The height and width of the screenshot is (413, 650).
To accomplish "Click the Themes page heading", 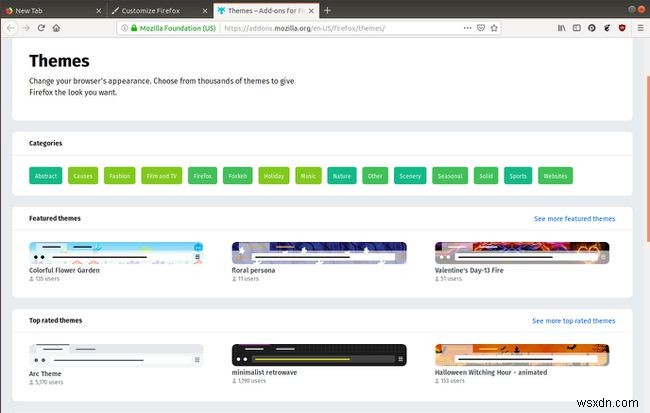I will [59, 61].
